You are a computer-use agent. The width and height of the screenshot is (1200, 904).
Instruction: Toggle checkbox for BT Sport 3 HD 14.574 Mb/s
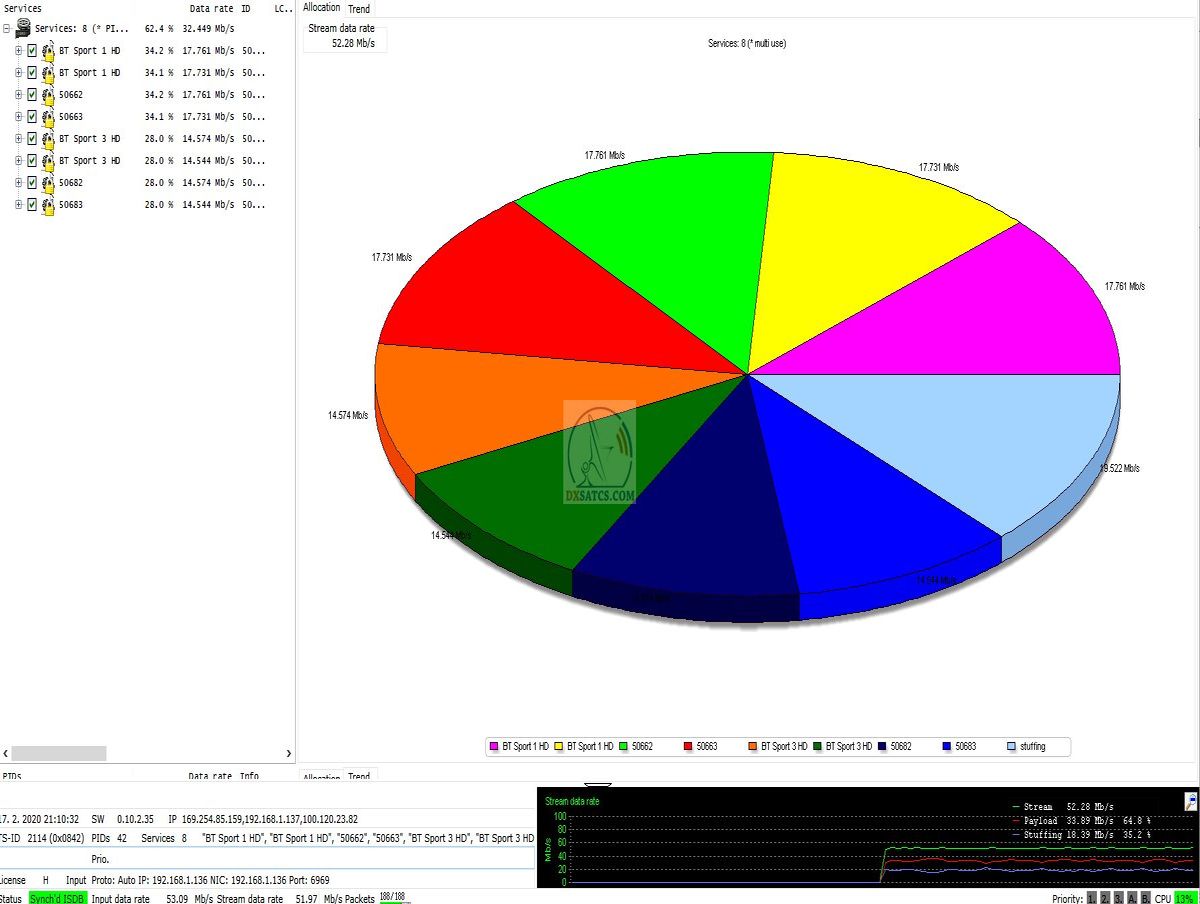pos(32,139)
